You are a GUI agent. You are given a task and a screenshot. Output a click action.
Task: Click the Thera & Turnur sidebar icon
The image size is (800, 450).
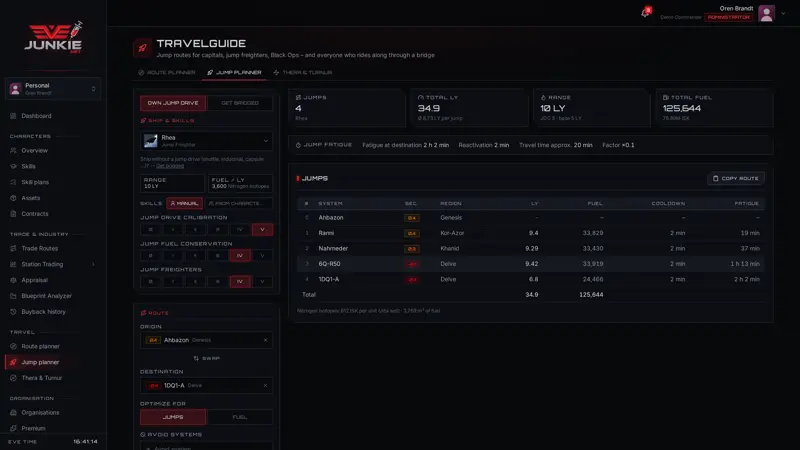13,378
